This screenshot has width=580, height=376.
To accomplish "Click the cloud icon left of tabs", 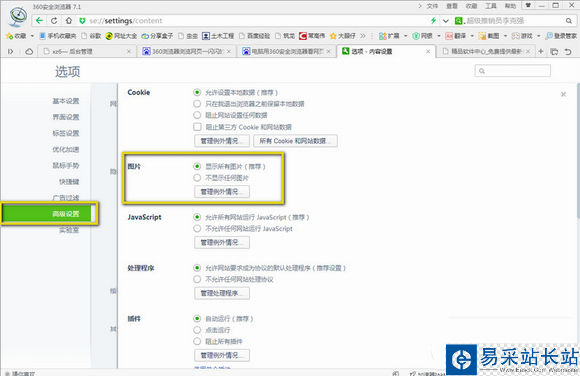I will [29, 51].
